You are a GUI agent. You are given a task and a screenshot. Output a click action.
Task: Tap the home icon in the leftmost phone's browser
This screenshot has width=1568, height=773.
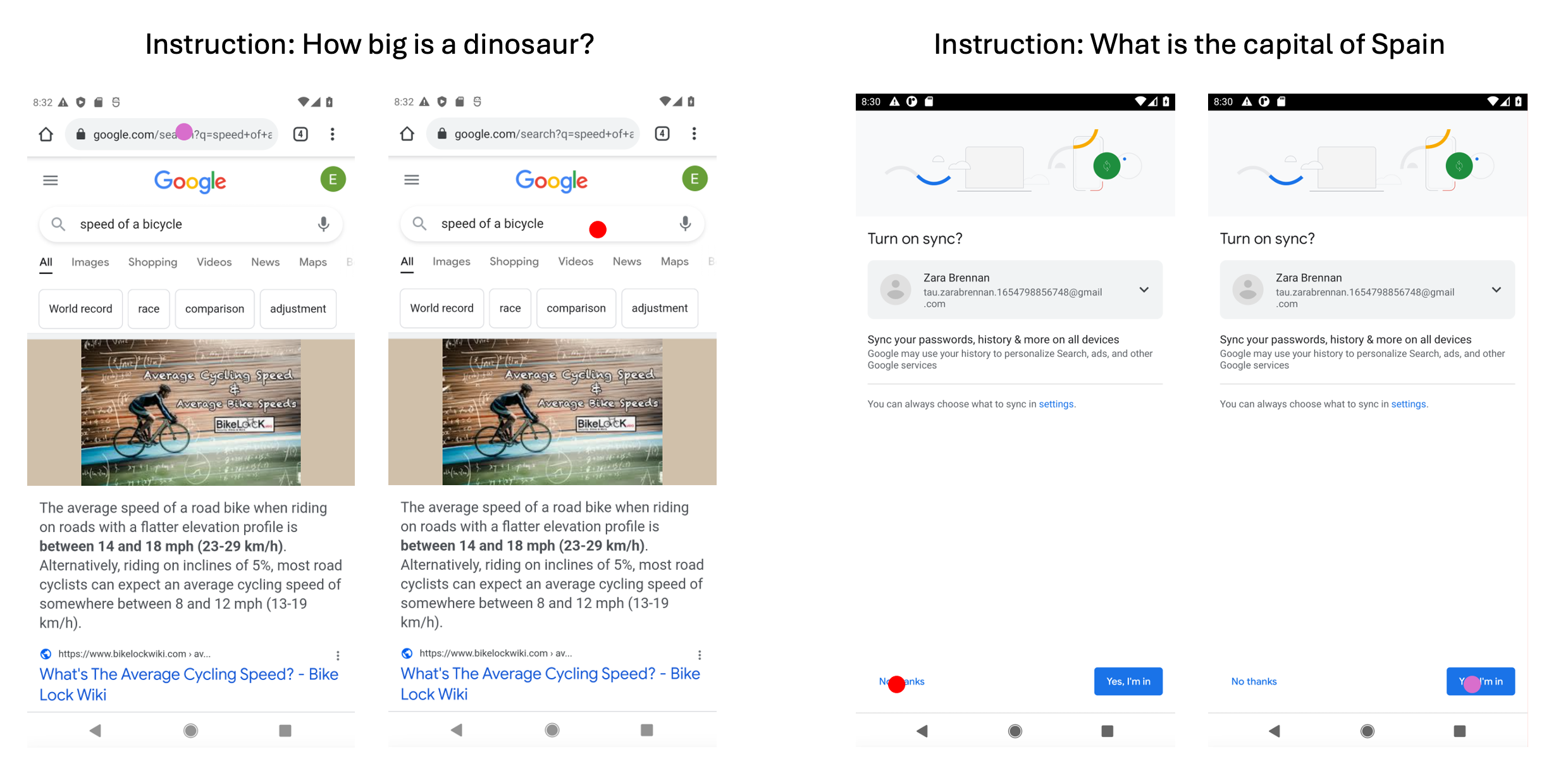coord(46,134)
